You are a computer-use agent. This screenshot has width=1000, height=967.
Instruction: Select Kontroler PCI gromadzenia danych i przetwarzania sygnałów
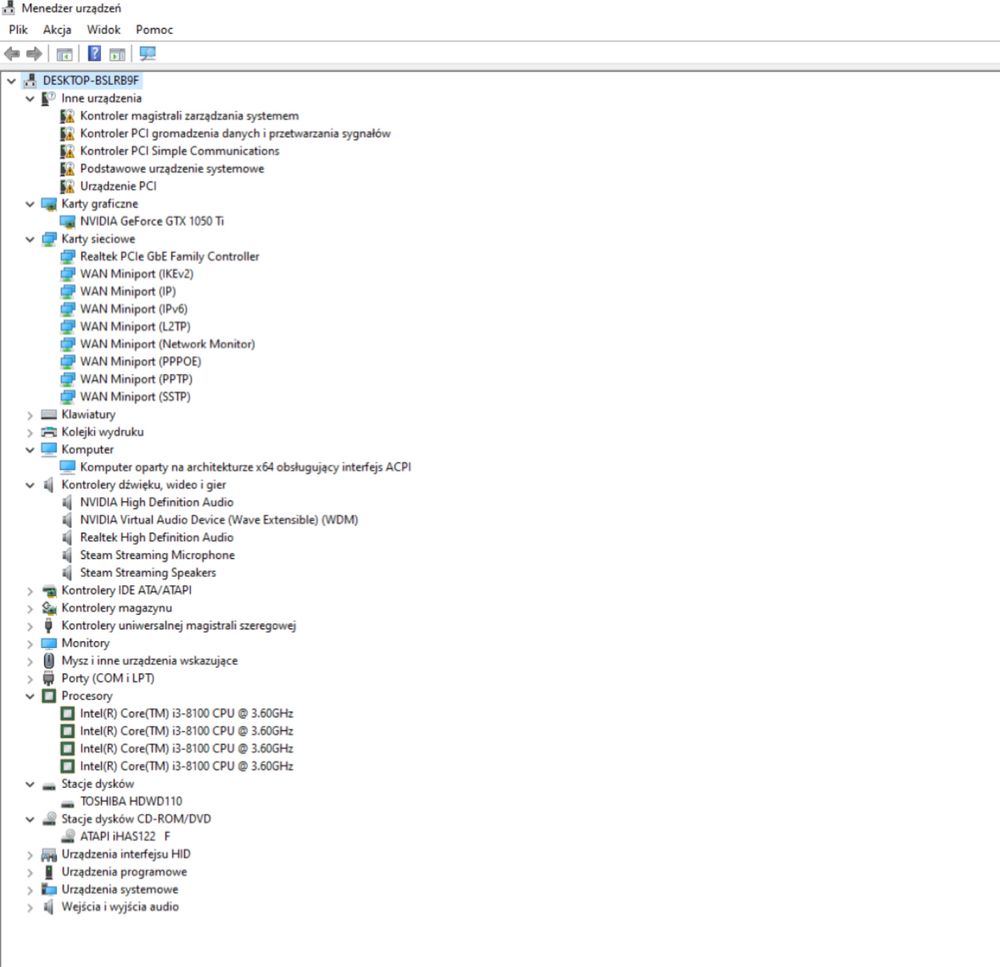(x=235, y=133)
